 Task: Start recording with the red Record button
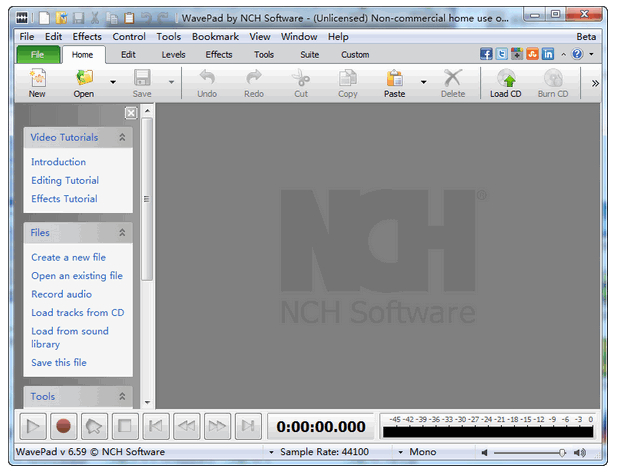[x=63, y=426]
